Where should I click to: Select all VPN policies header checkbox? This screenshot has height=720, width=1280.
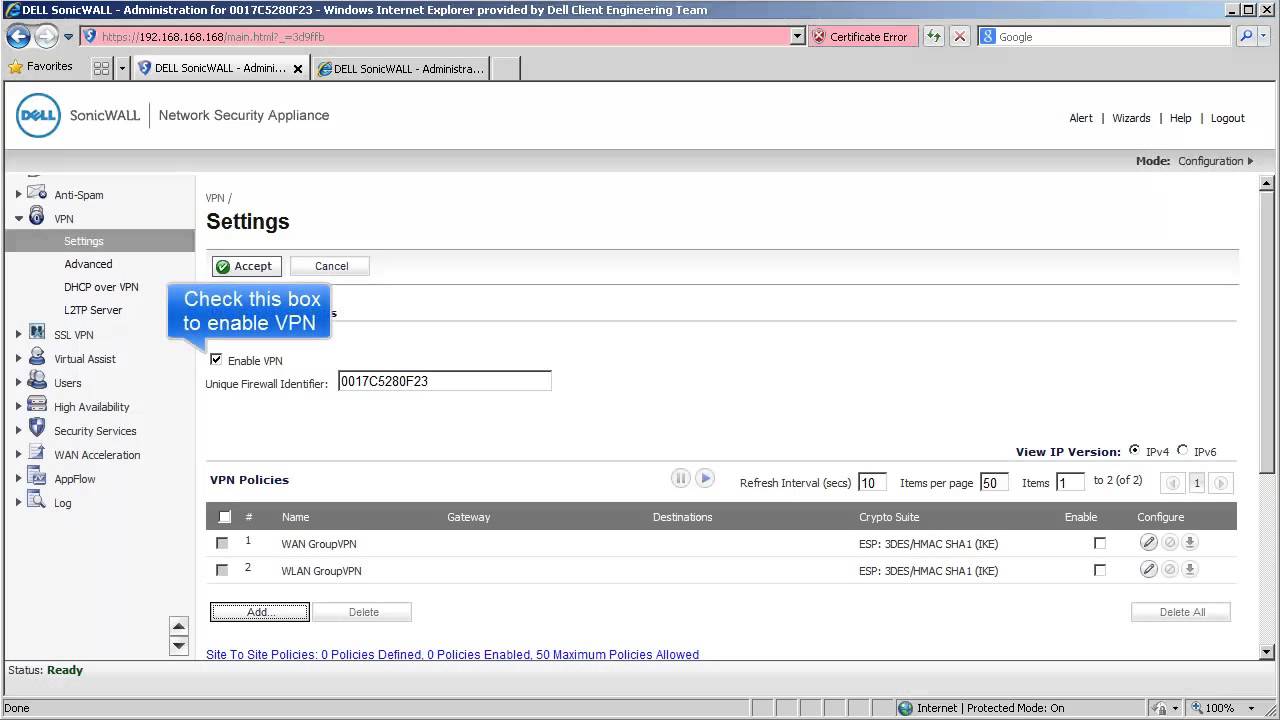(x=225, y=517)
